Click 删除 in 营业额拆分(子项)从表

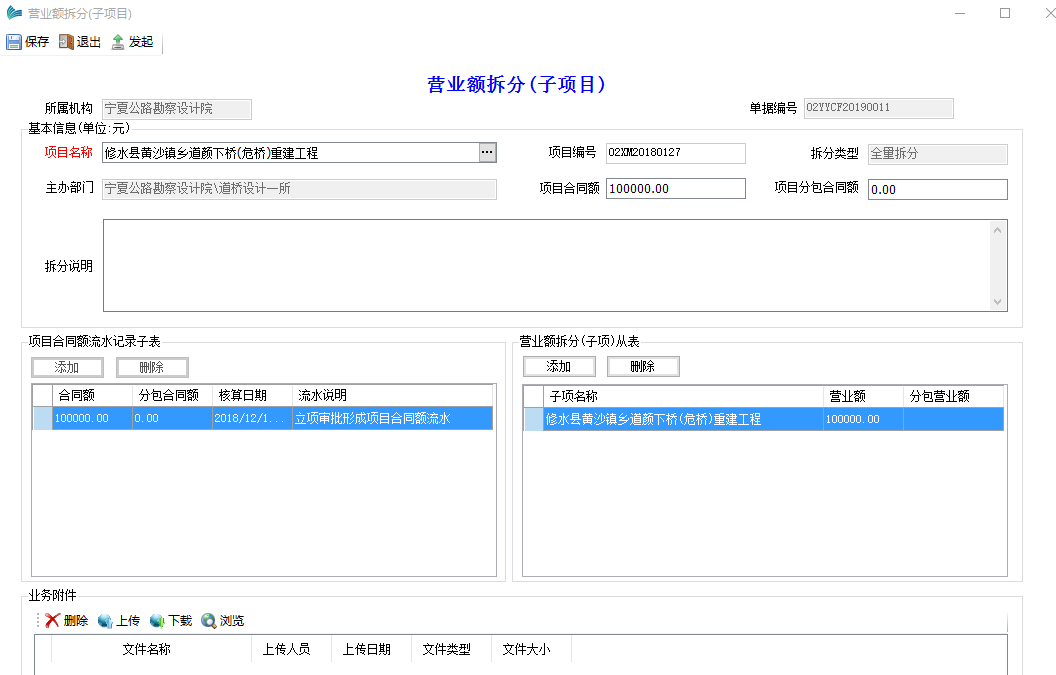[x=643, y=366]
